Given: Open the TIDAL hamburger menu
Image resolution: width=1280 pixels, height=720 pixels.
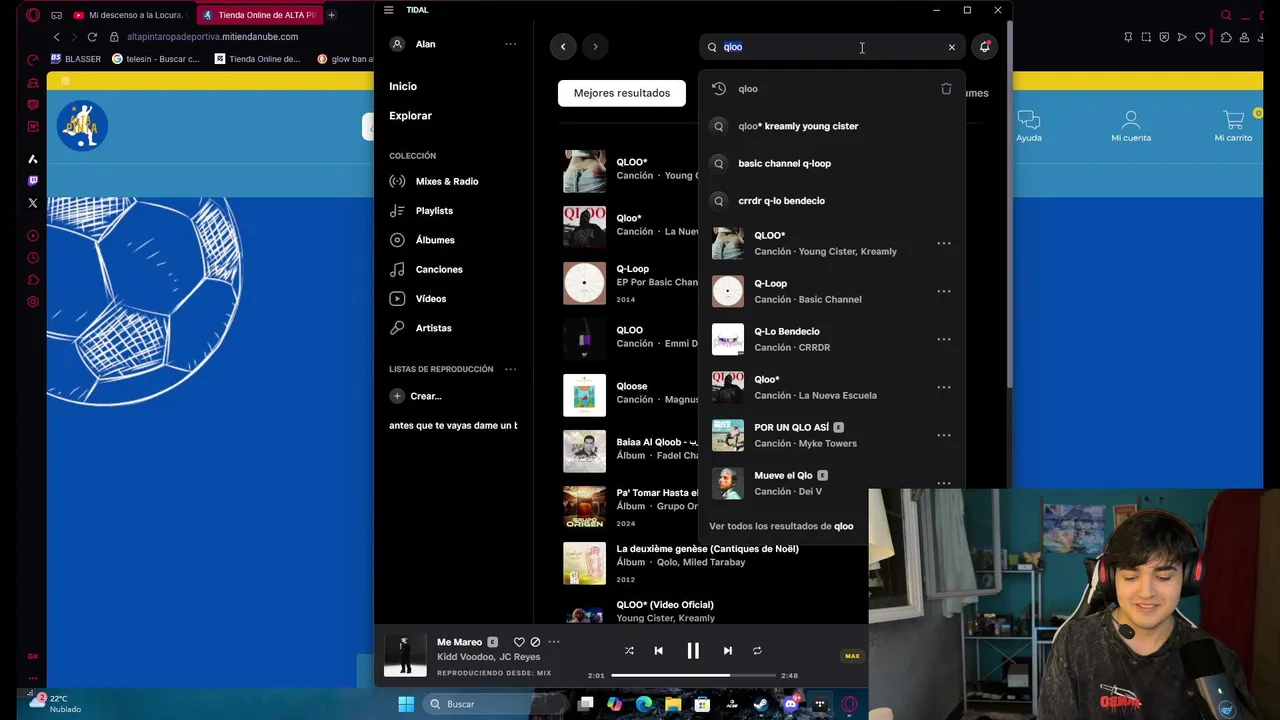Looking at the screenshot, I should 388,10.
